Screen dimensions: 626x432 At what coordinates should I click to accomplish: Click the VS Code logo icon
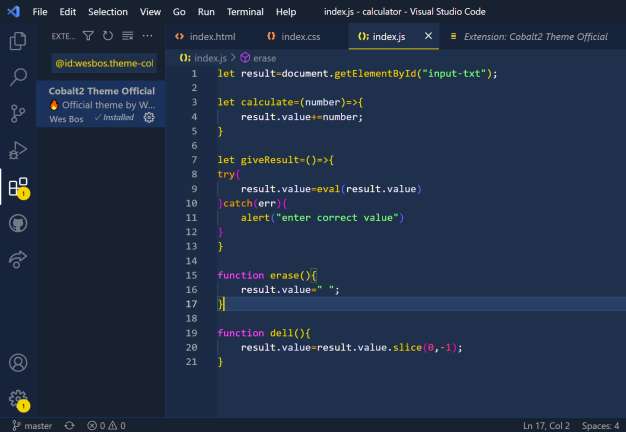pos(14,12)
